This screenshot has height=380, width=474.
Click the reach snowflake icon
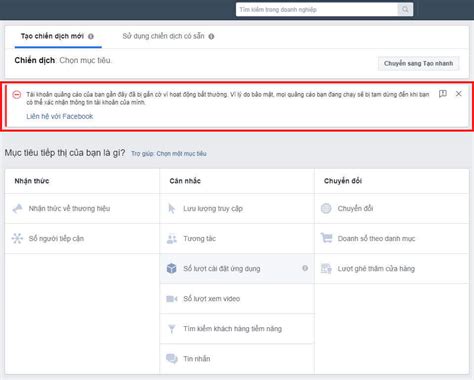point(17,239)
